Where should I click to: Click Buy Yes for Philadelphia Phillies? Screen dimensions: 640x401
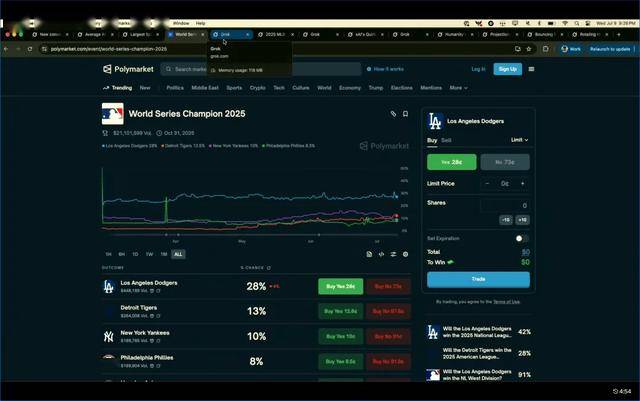coord(340,361)
